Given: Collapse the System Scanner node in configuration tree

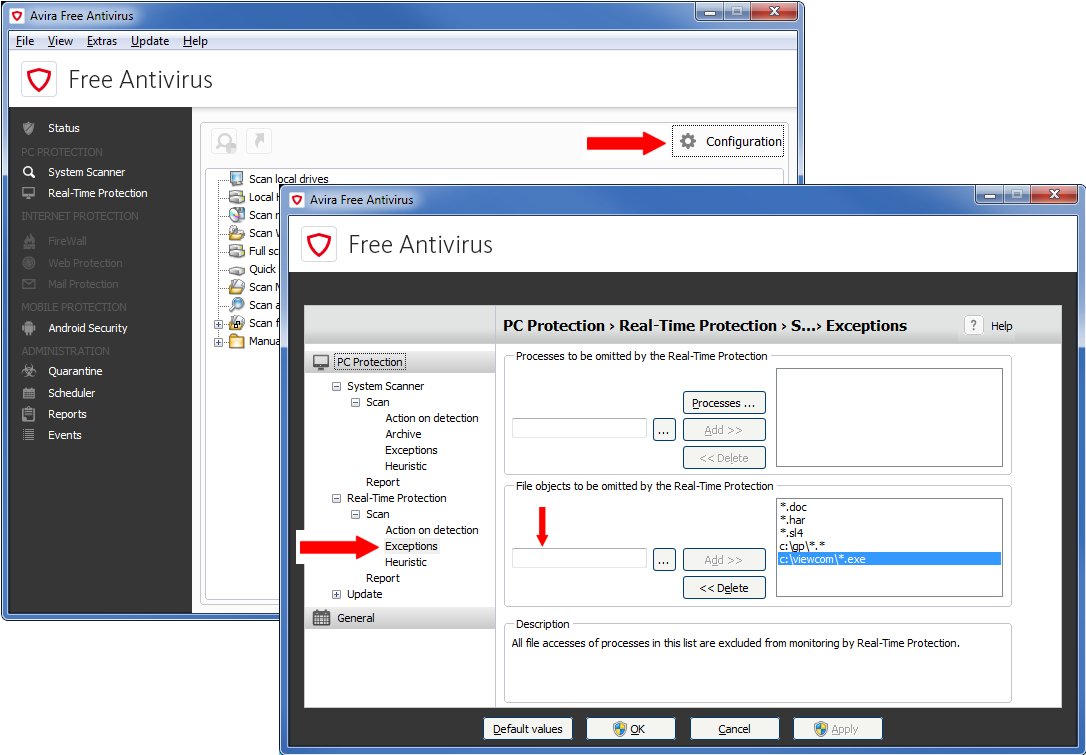Looking at the screenshot, I should pos(337,387).
